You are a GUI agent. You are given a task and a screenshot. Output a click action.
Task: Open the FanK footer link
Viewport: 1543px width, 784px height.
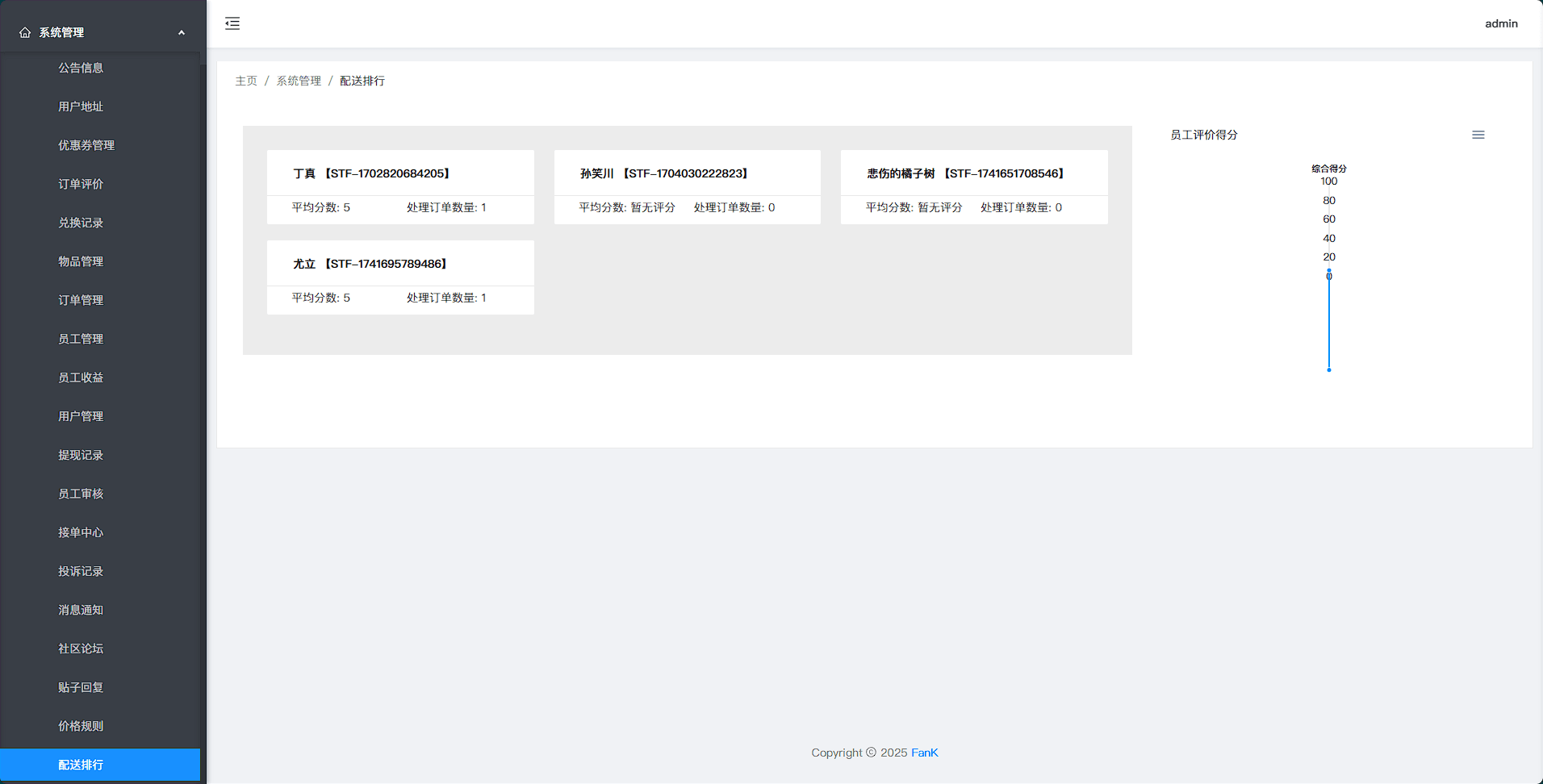click(924, 753)
